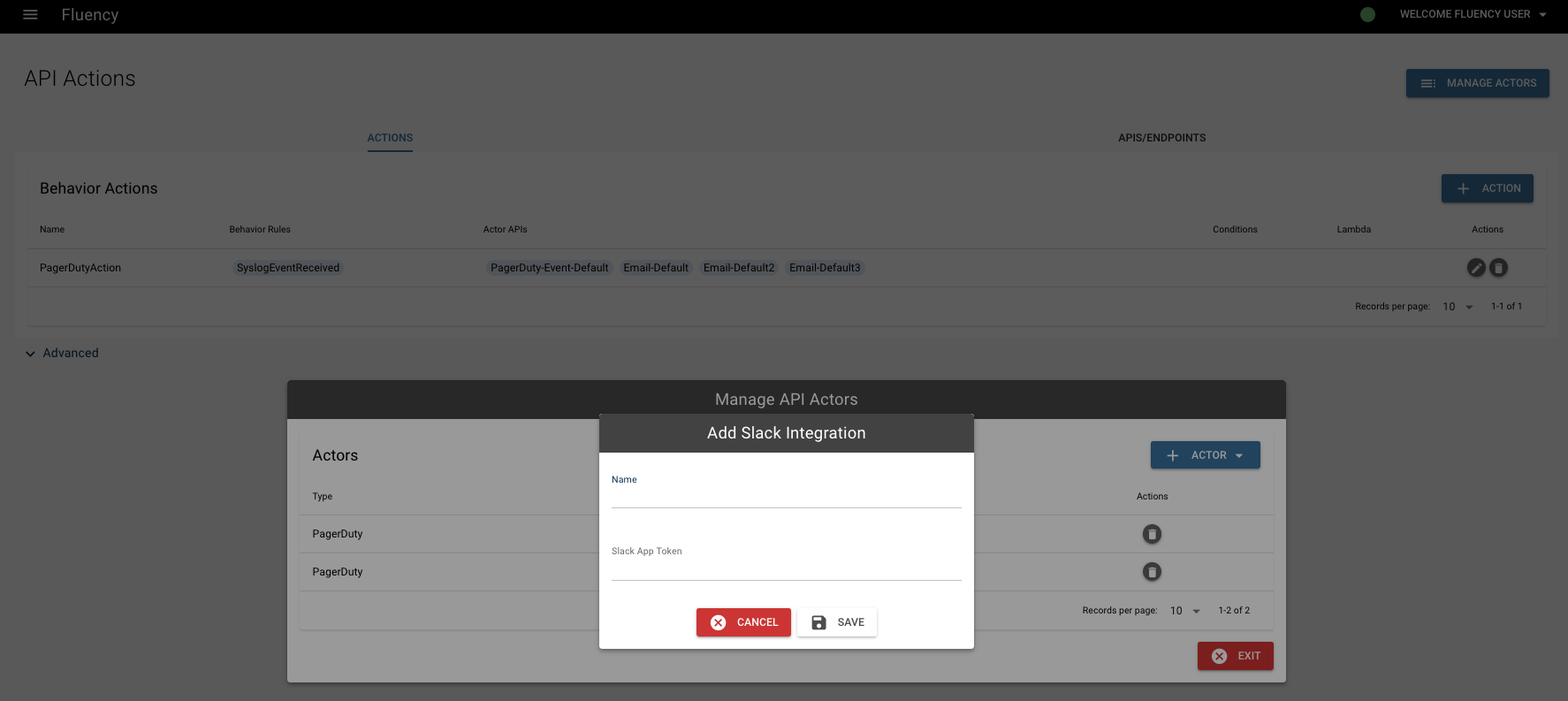Select the SyslogEventReceived rule chip
The image size is (1568, 701).
[x=288, y=268]
